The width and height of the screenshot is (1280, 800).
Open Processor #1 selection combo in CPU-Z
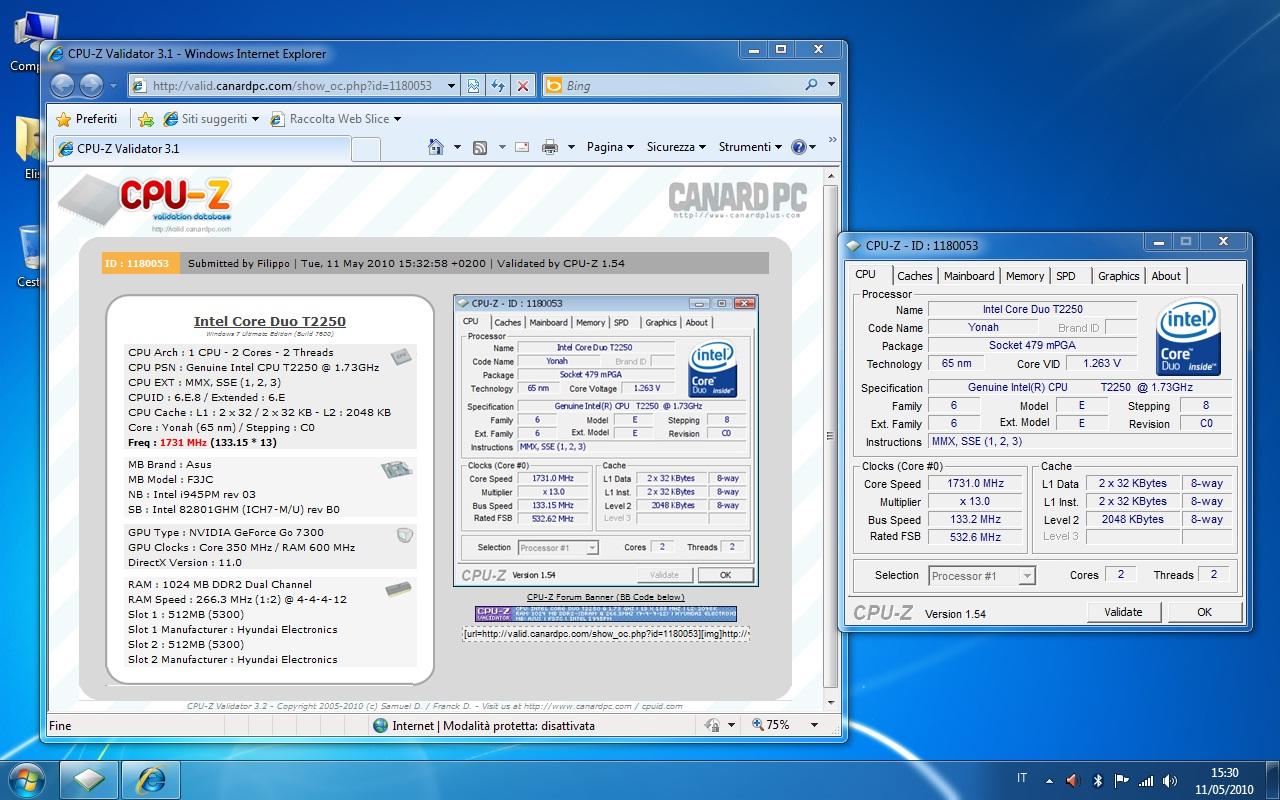[x=981, y=576]
